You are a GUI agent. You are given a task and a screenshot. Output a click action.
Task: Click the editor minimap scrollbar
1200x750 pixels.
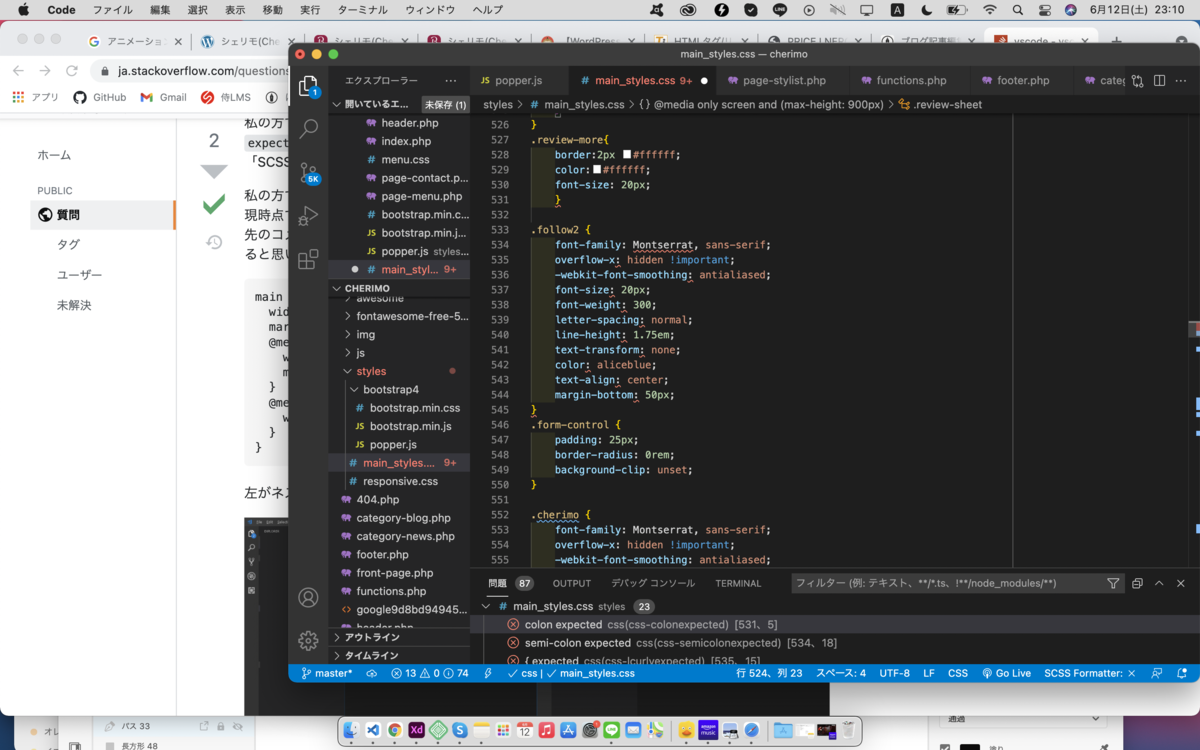tap(1194, 329)
